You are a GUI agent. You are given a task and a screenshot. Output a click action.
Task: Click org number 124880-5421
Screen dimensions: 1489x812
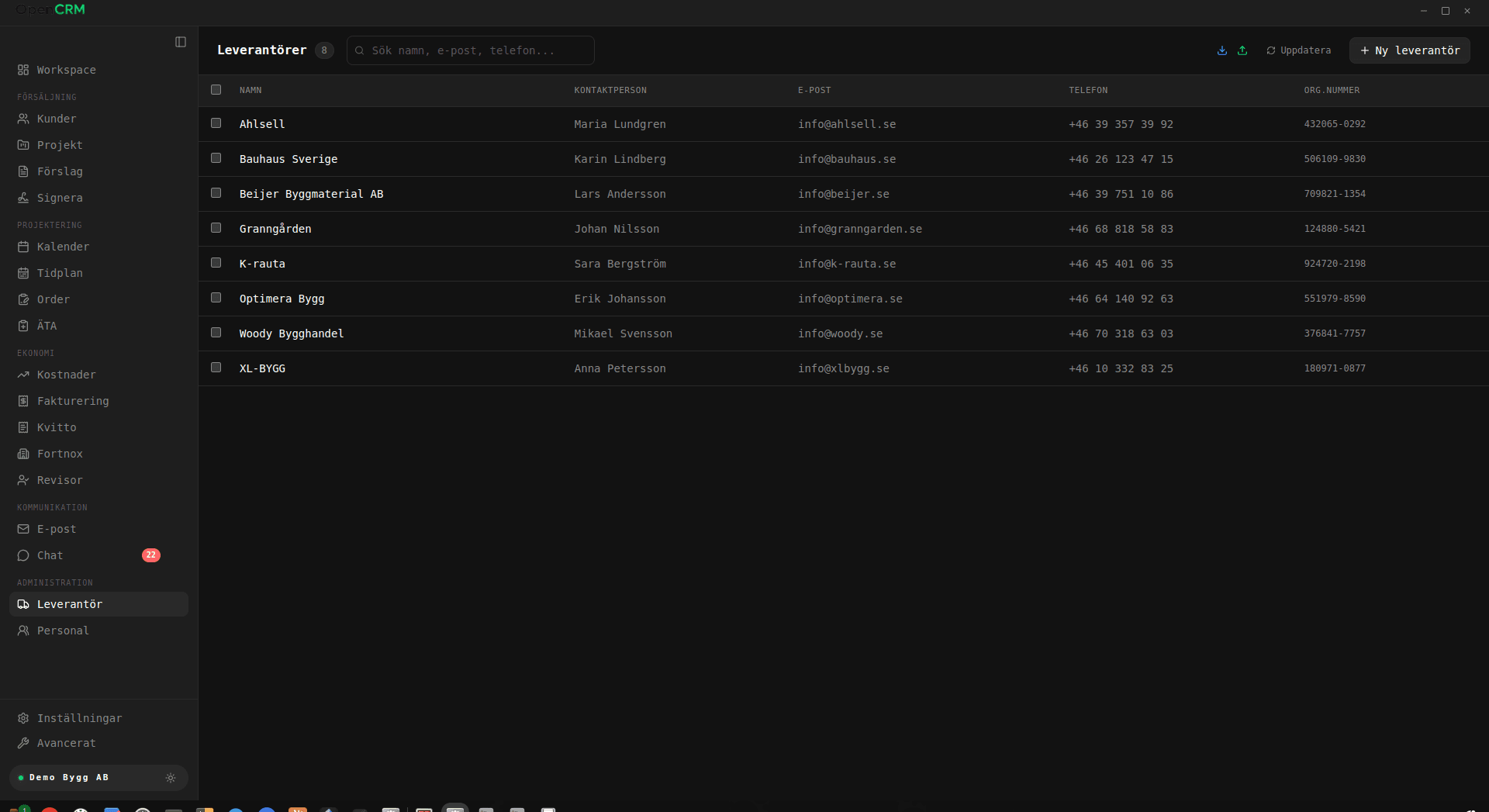[1335, 229]
